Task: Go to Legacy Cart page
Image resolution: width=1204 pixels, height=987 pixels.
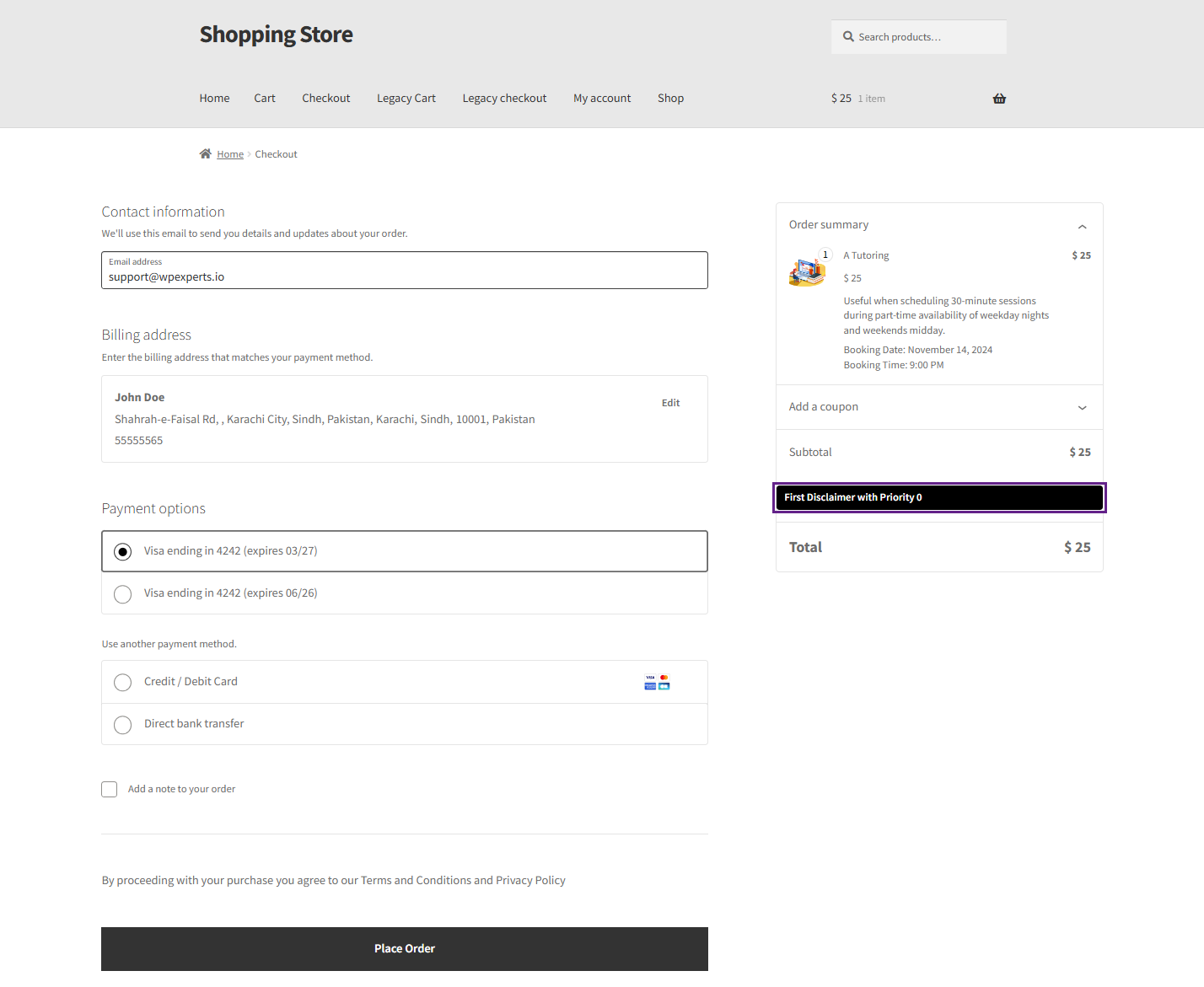Action: click(406, 99)
